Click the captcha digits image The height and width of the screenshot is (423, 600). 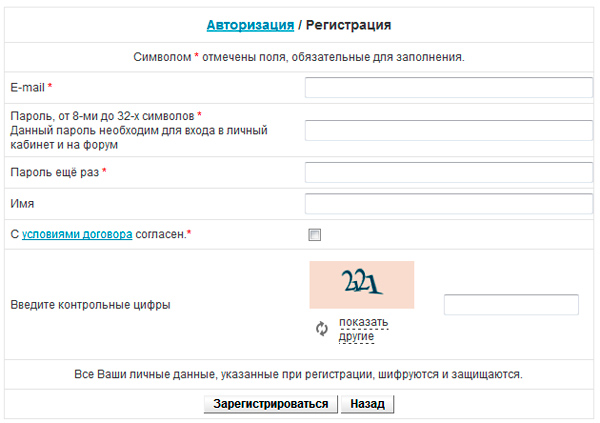361,285
